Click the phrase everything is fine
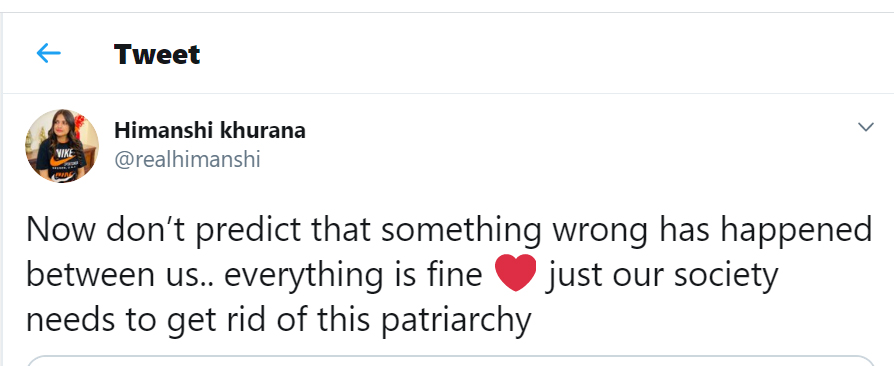 tap(353, 276)
